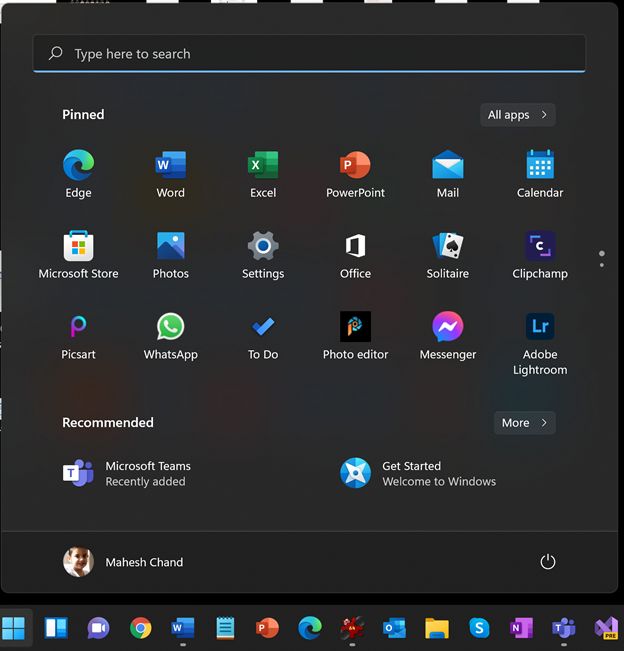Open Get Started Welcome to Windows
The image size is (624, 651).
click(x=418, y=473)
